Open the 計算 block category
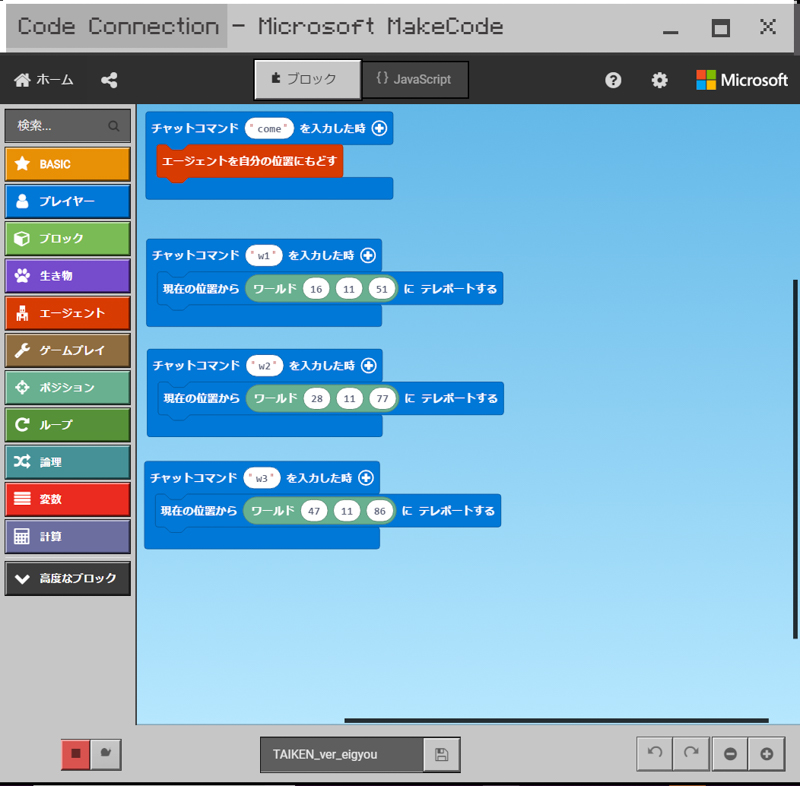This screenshot has height=786, width=800. coord(67,537)
